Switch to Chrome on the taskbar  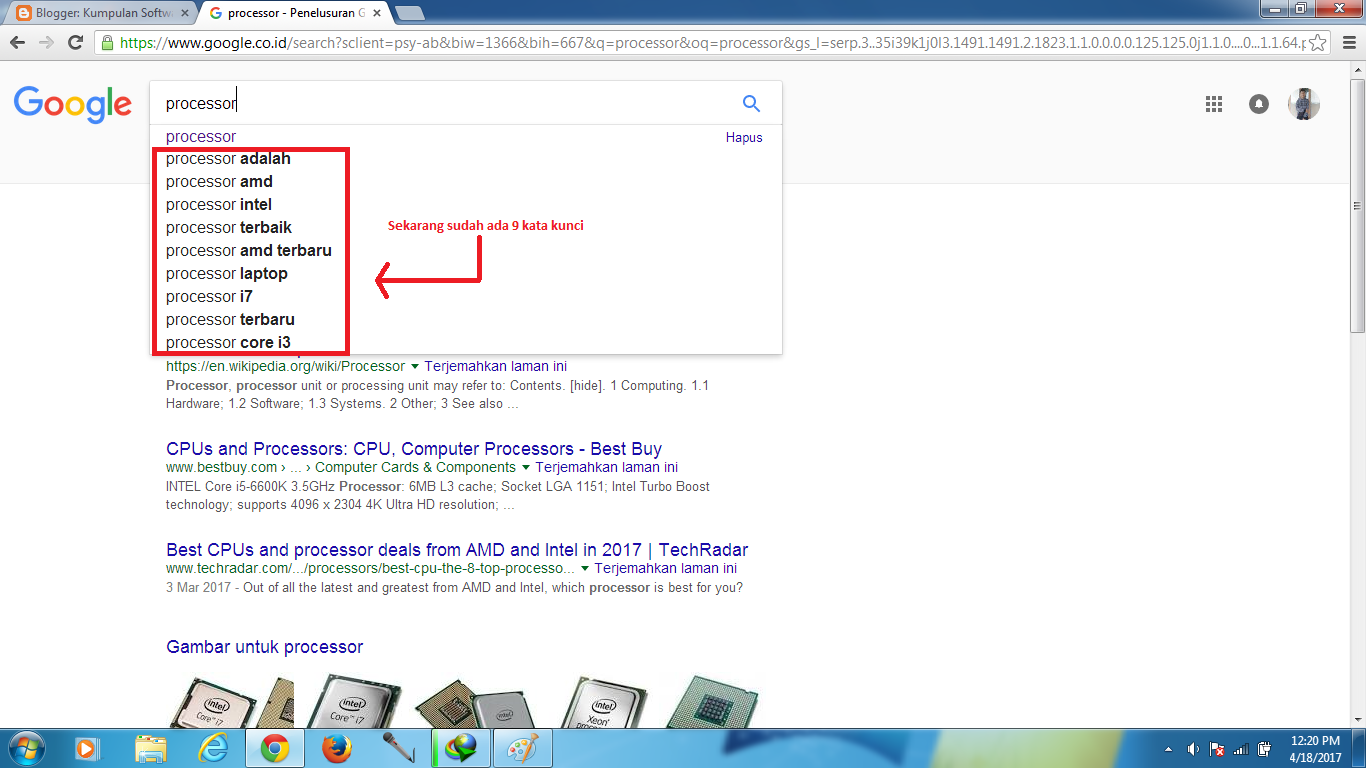click(x=275, y=748)
